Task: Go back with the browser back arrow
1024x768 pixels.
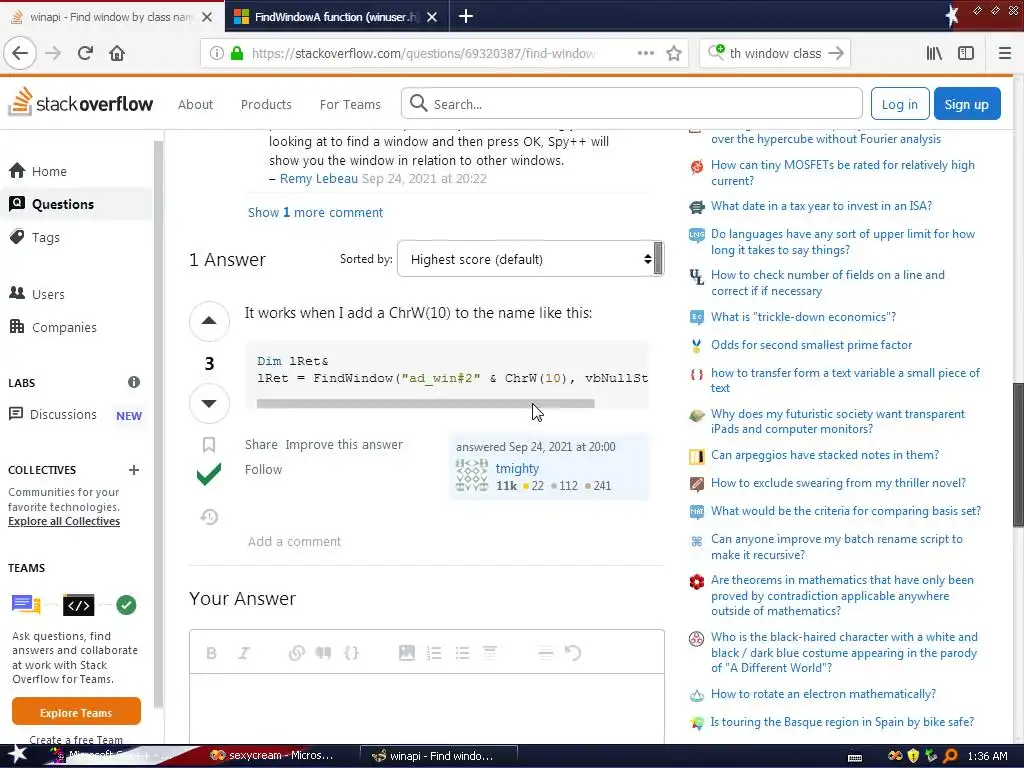Action: [x=20, y=53]
